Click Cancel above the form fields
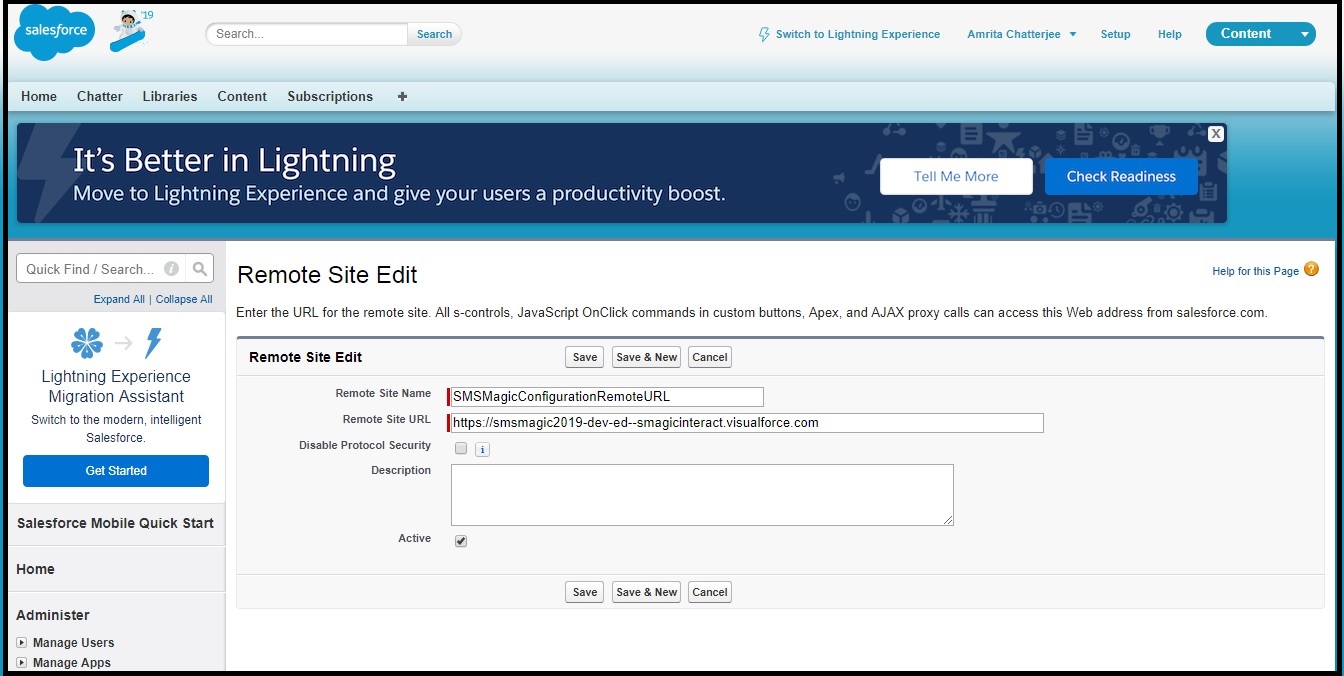This screenshot has width=1344, height=676. point(710,357)
